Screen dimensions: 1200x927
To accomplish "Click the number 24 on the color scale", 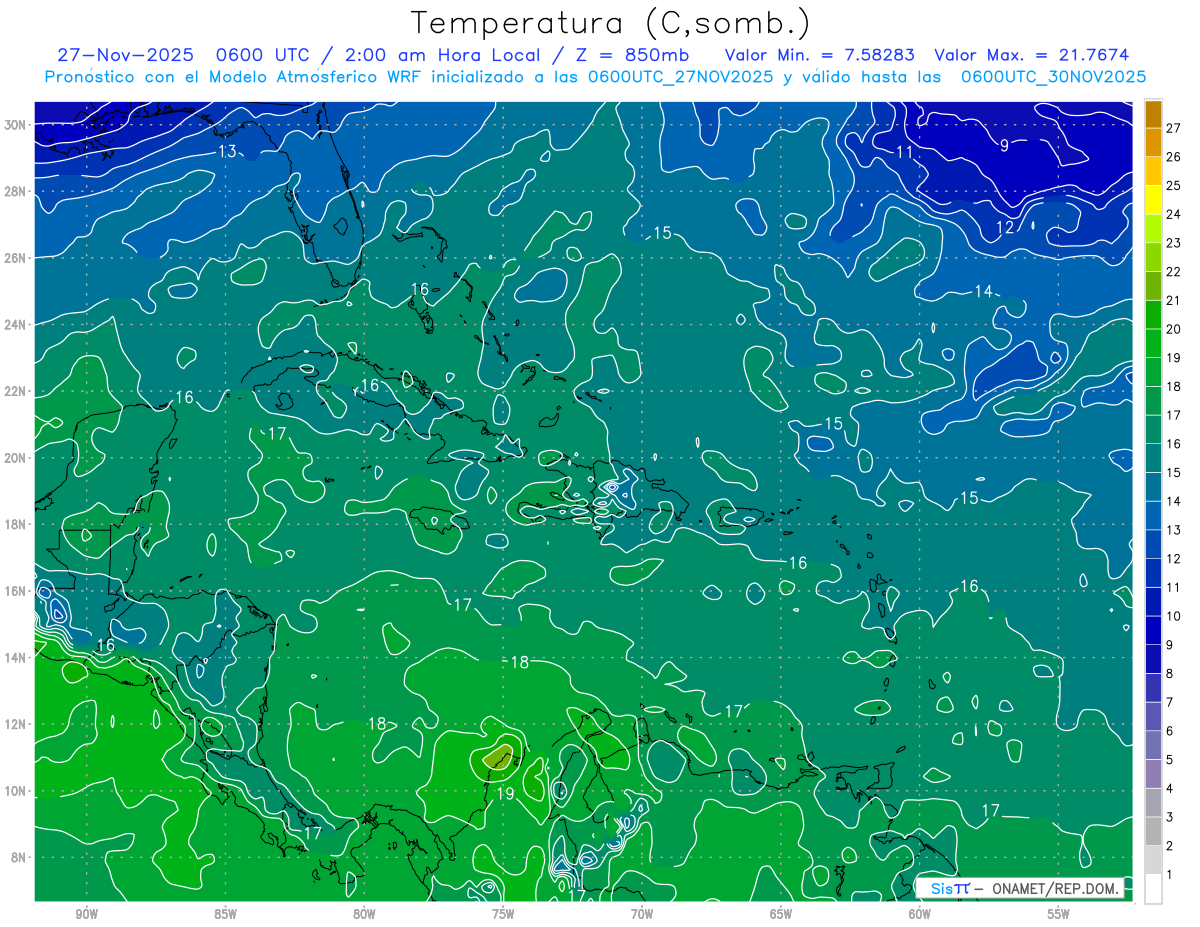I will [x=1173, y=214].
